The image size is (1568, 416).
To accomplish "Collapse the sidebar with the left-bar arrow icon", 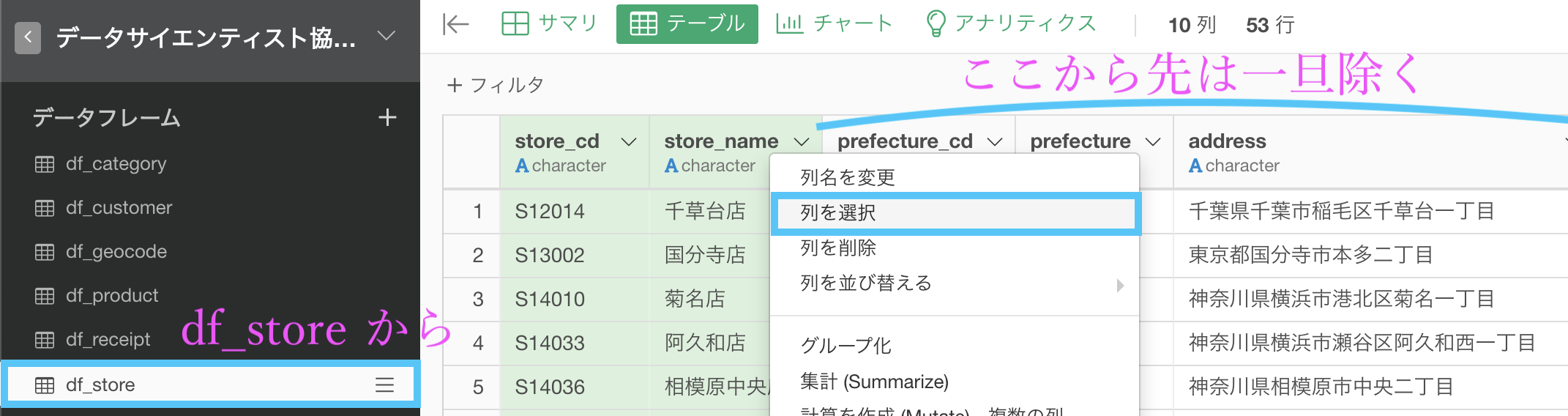I will pos(455,24).
